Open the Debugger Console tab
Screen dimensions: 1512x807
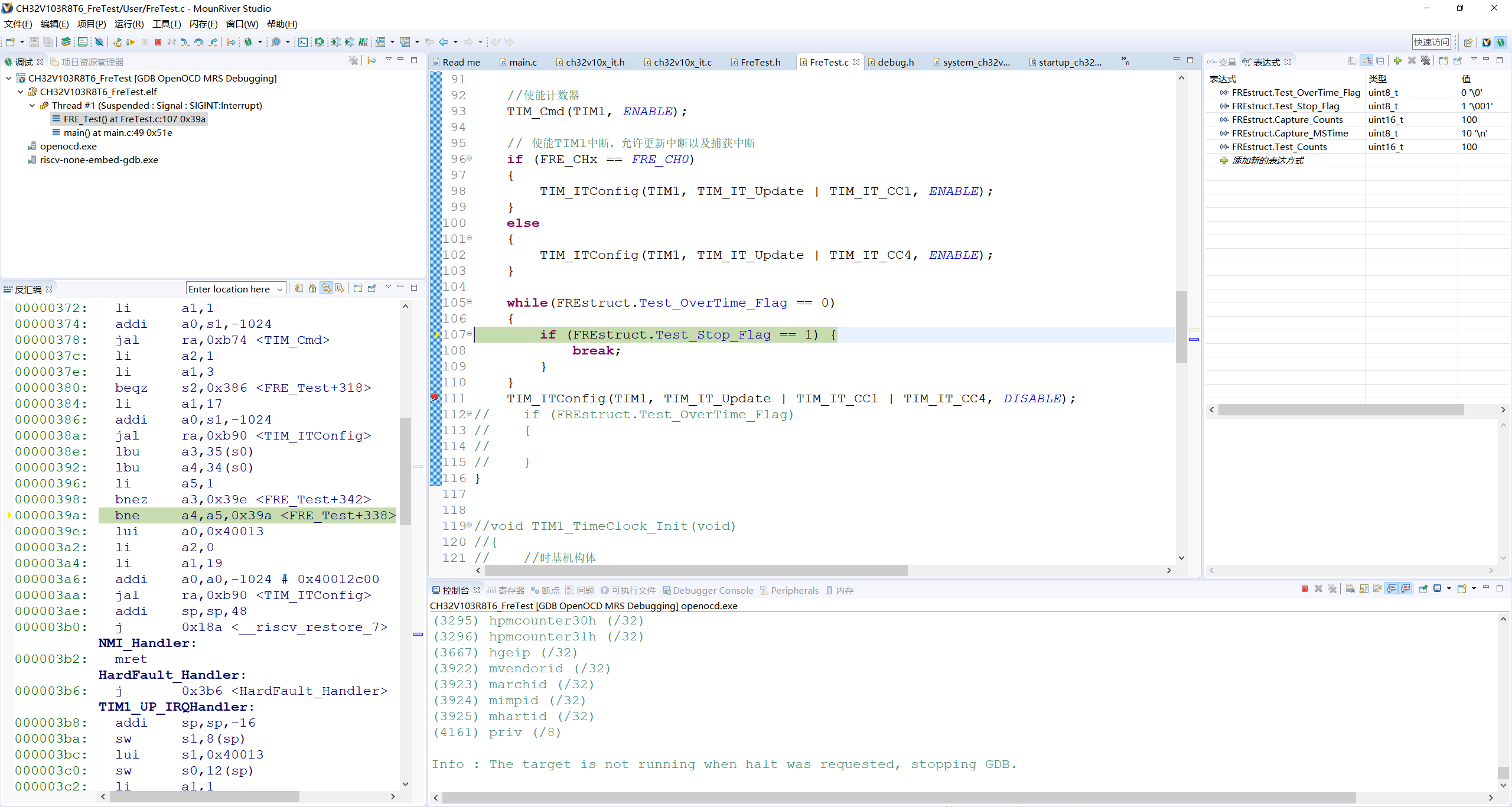point(708,590)
